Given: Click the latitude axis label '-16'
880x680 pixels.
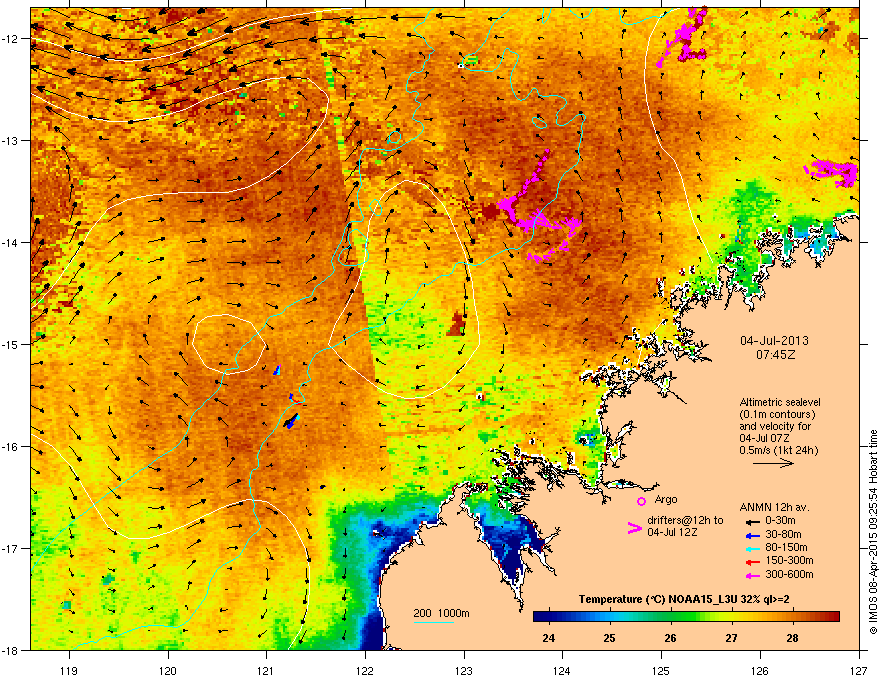Looking at the screenshot, I should tap(10, 447).
